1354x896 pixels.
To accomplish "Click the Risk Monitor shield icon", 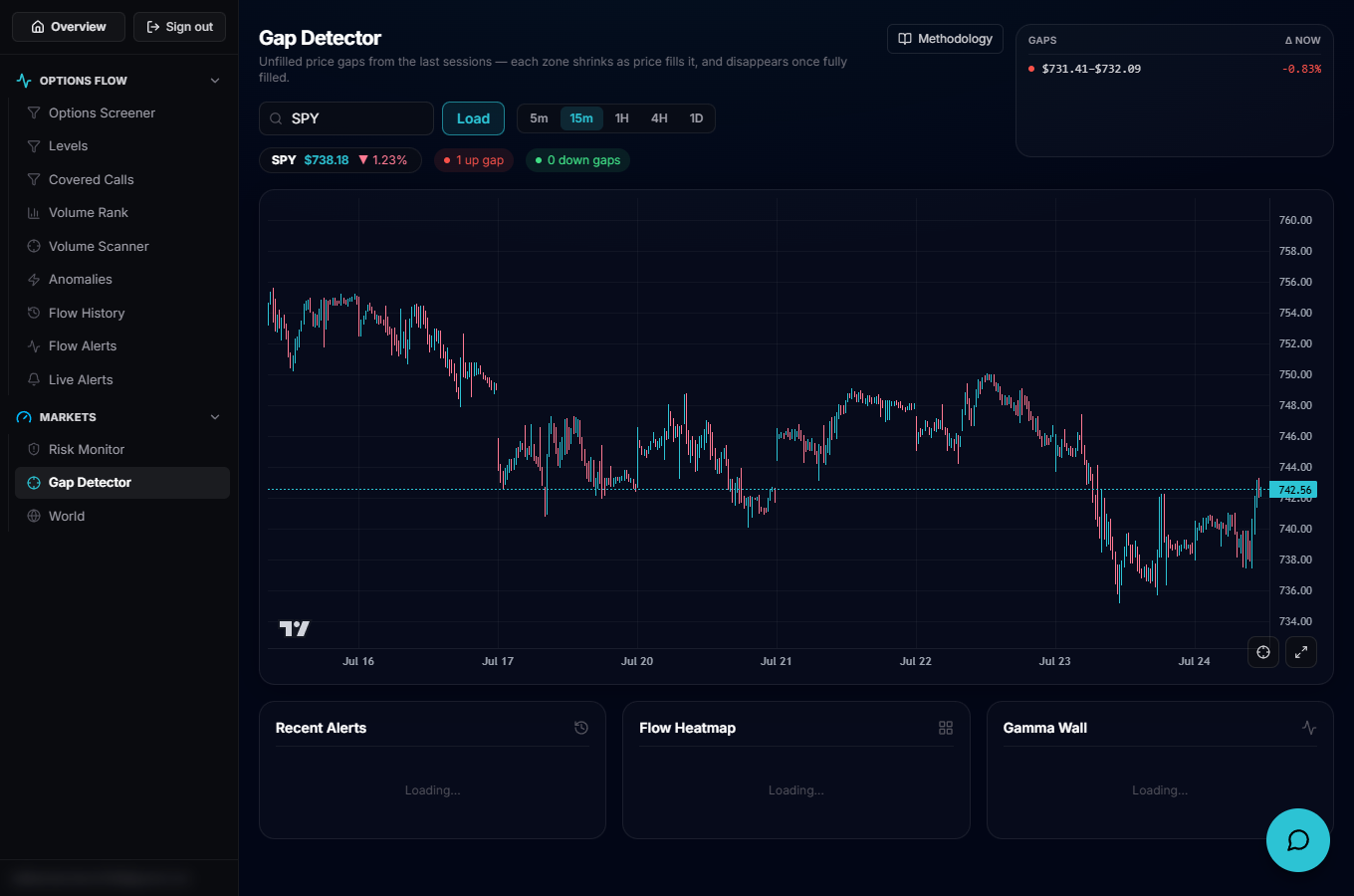I will pyautogui.click(x=34, y=450).
